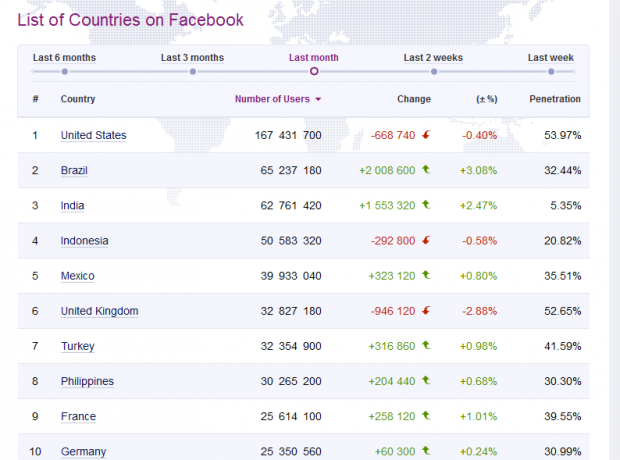Select the Last 3 months time range
Screen dimensions: 620x460
tap(192, 58)
